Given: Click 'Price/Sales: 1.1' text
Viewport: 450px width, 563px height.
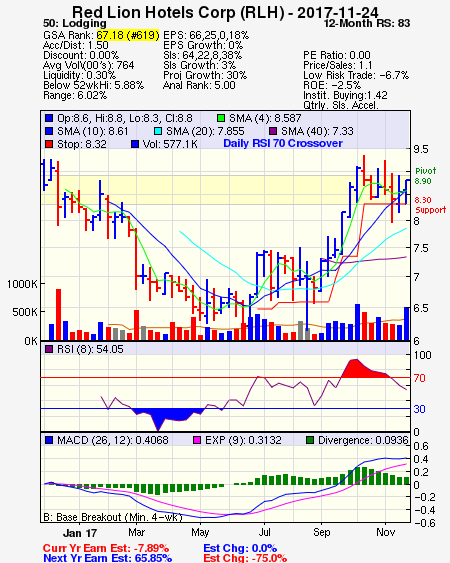Looking at the screenshot, I should click(x=338, y=65).
